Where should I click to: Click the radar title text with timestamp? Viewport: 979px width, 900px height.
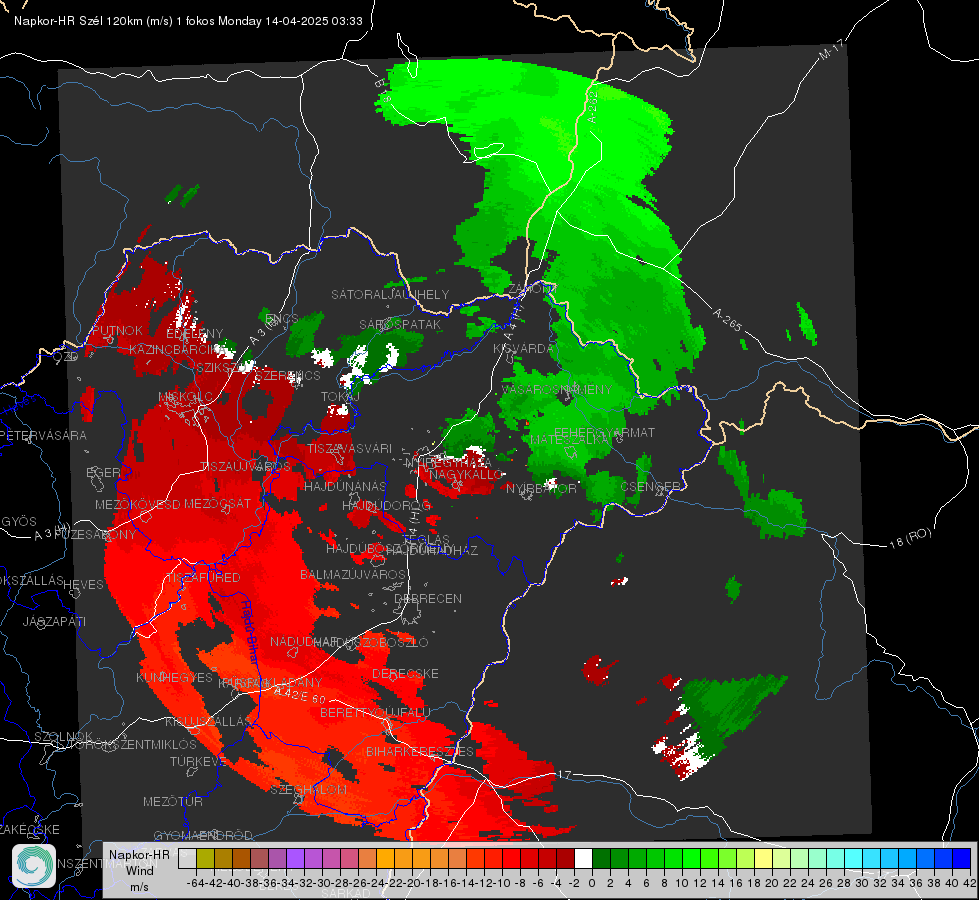188,21
